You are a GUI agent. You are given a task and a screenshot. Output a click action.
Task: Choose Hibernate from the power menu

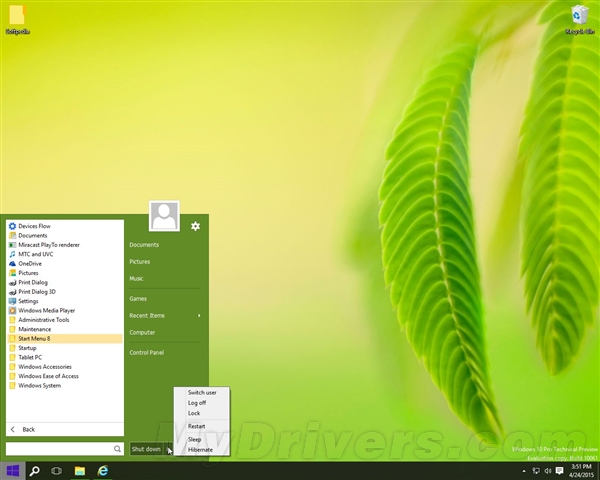click(202, 450)
